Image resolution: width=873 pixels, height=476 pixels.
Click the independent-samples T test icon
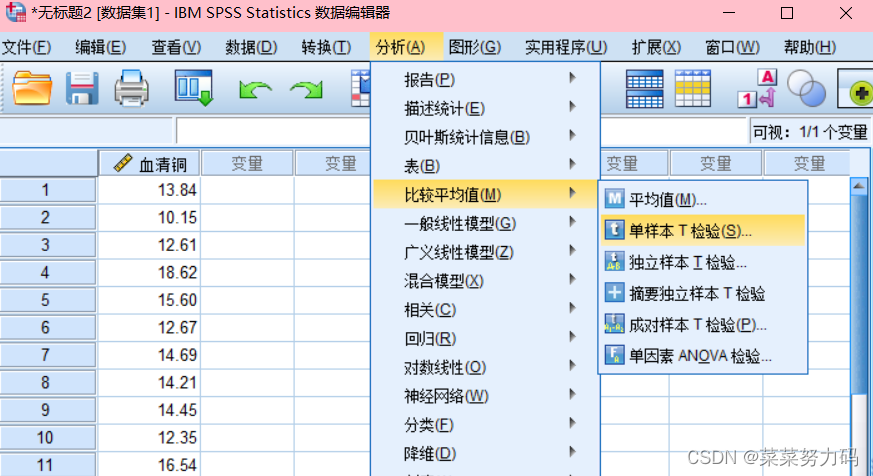point(614,262)
